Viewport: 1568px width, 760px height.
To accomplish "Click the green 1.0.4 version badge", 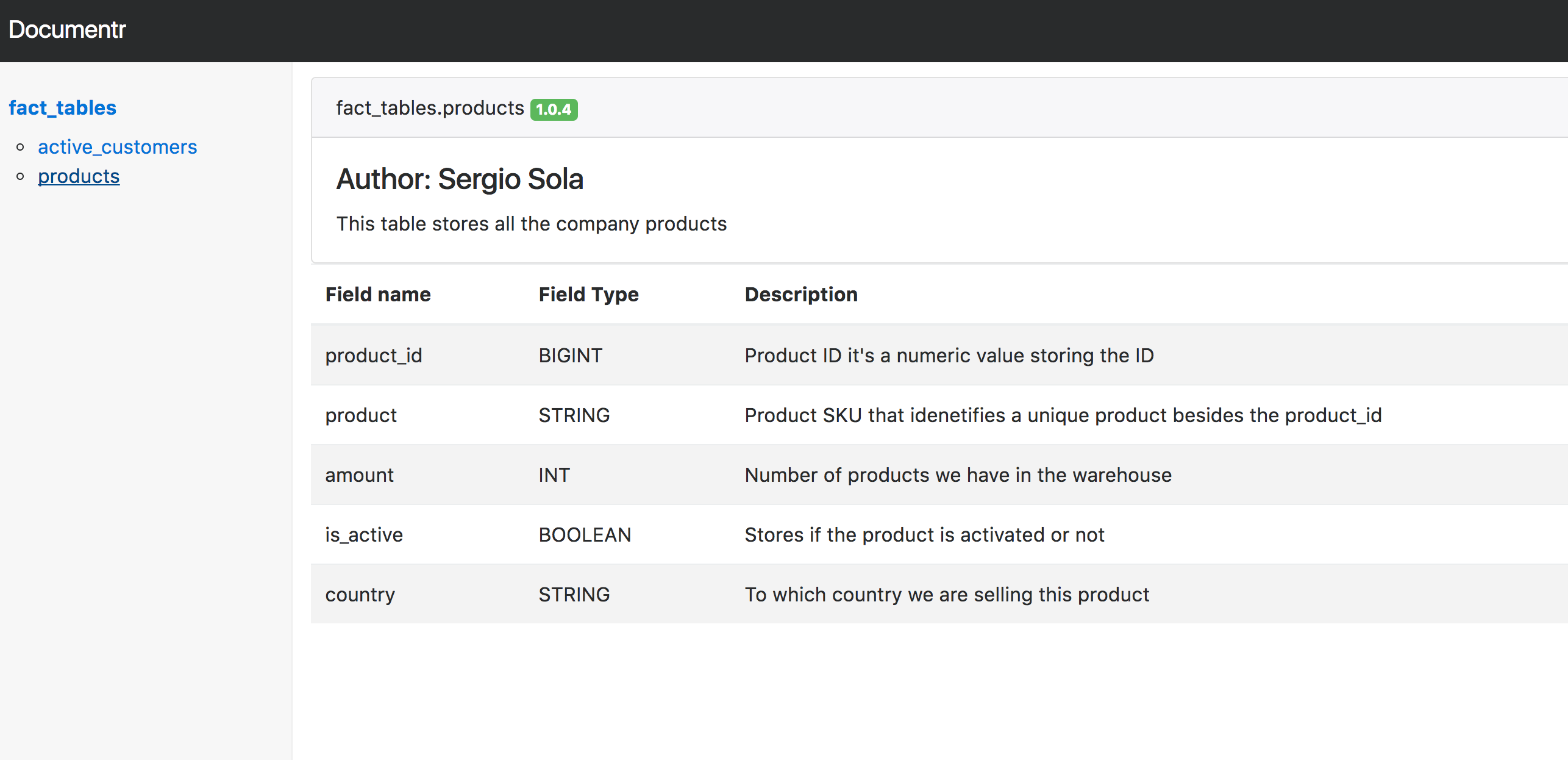I will coord(554,109).
